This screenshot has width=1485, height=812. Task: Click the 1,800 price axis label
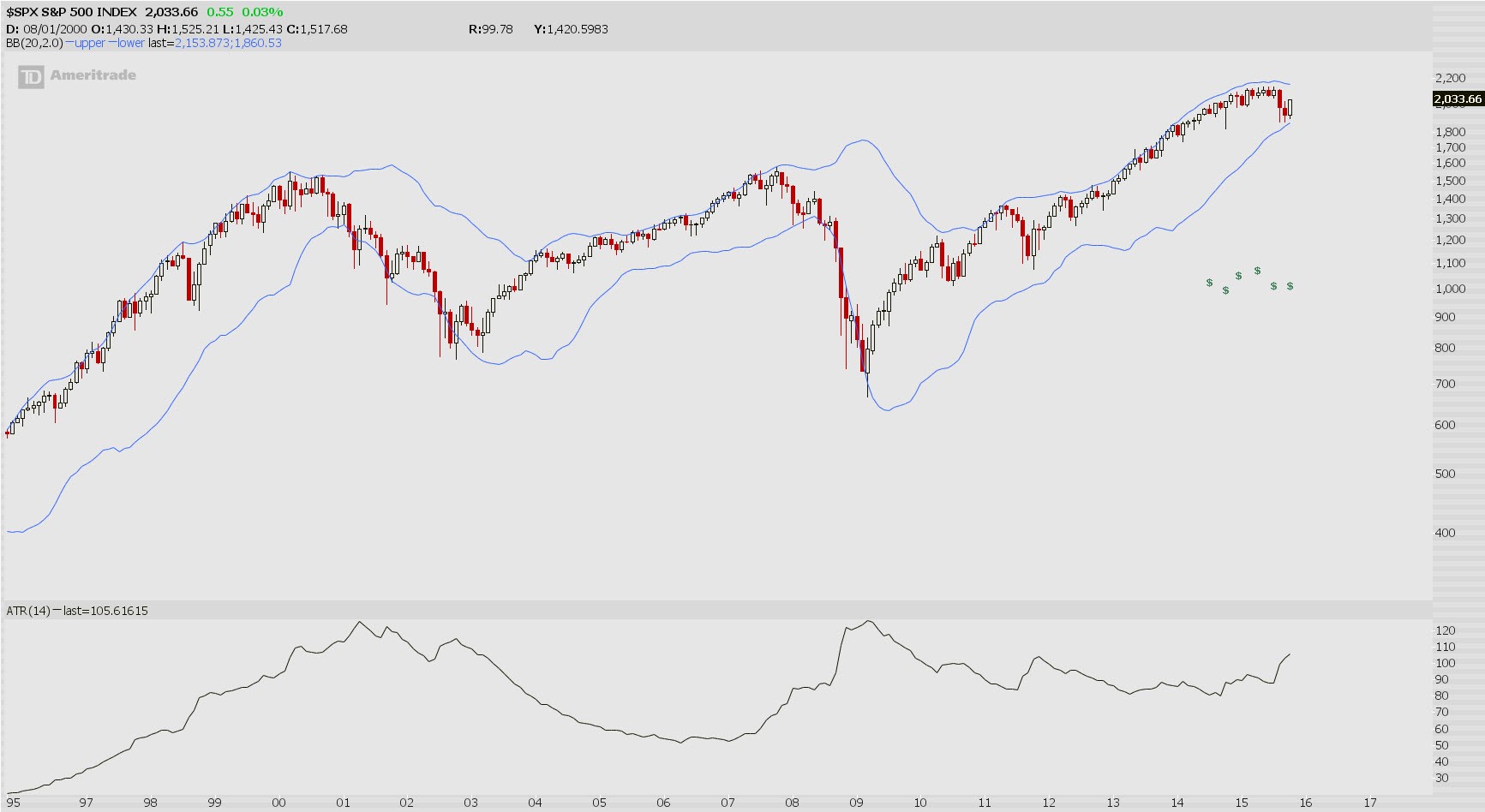coord(1450,132)
